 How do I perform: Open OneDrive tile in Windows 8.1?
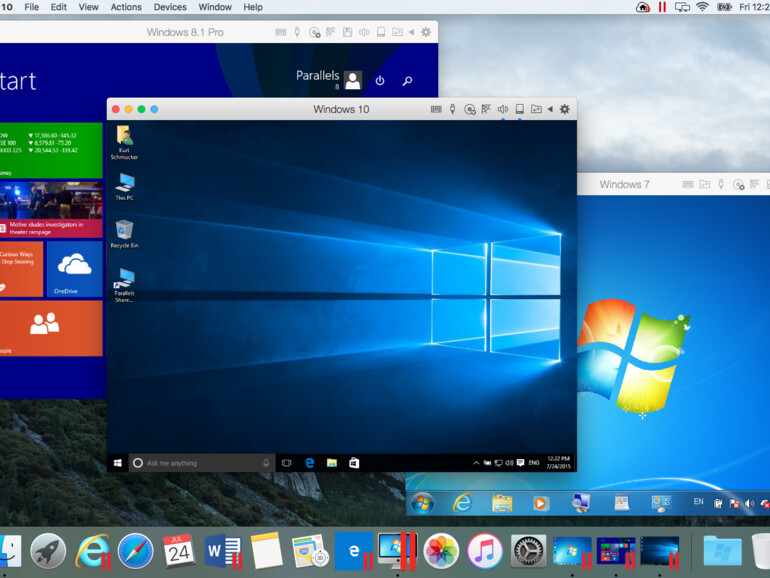point(75,269)
